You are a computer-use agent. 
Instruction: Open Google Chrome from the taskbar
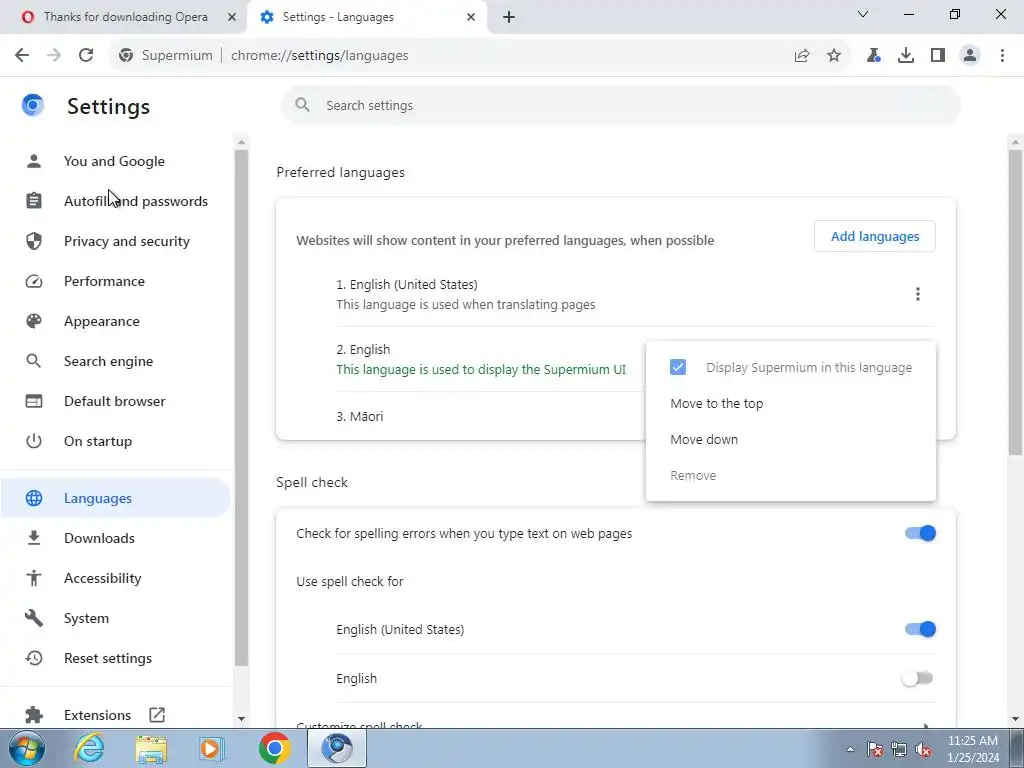click(x=274, y=748)
